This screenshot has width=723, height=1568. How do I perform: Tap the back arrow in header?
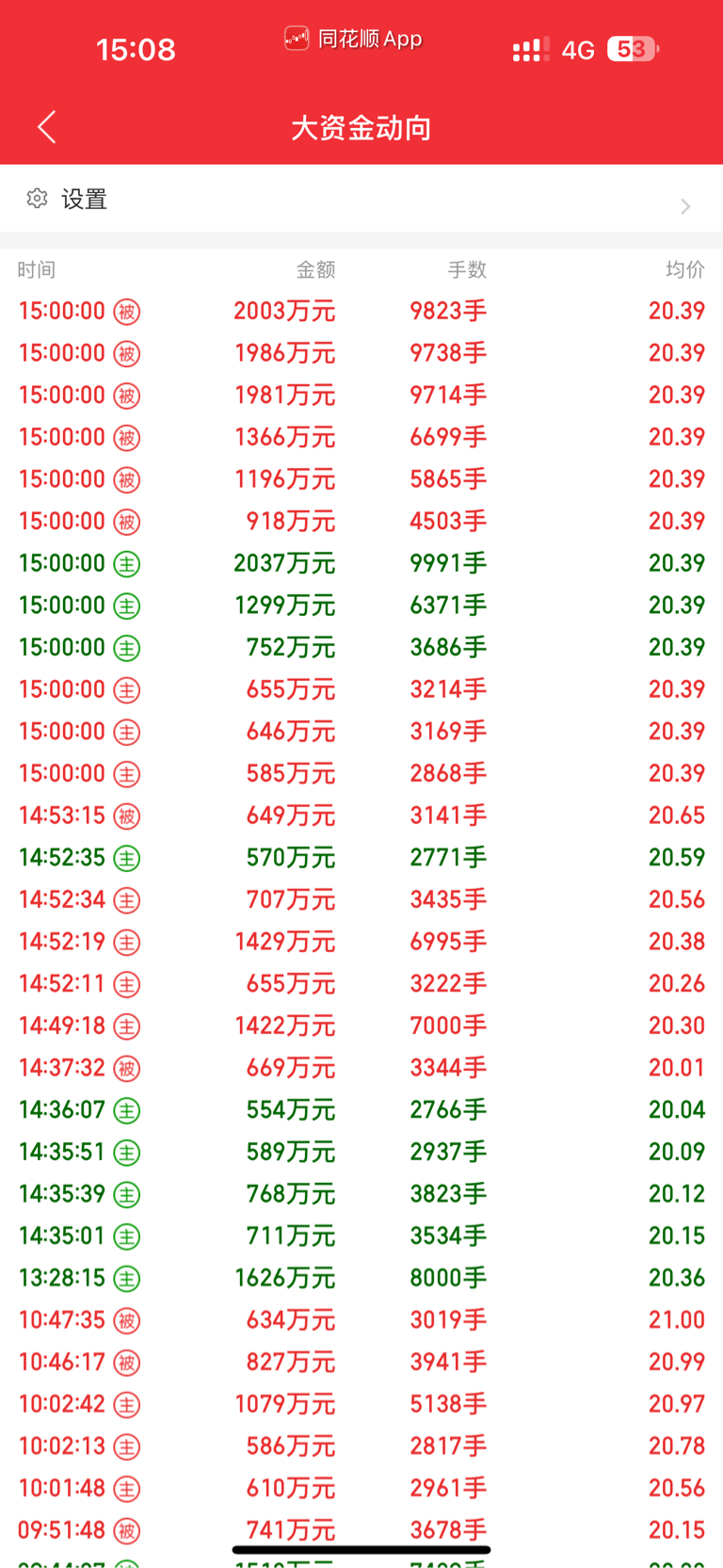click(47, 127)
